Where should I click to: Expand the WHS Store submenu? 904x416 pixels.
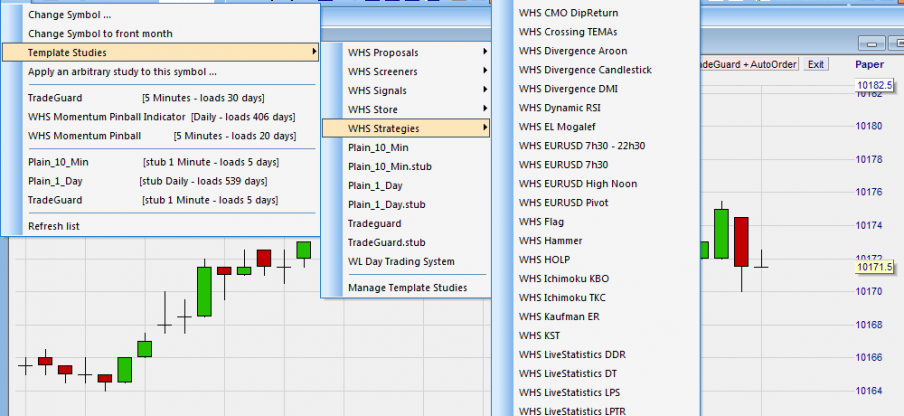pyautogui.click(x=405, y=109)
